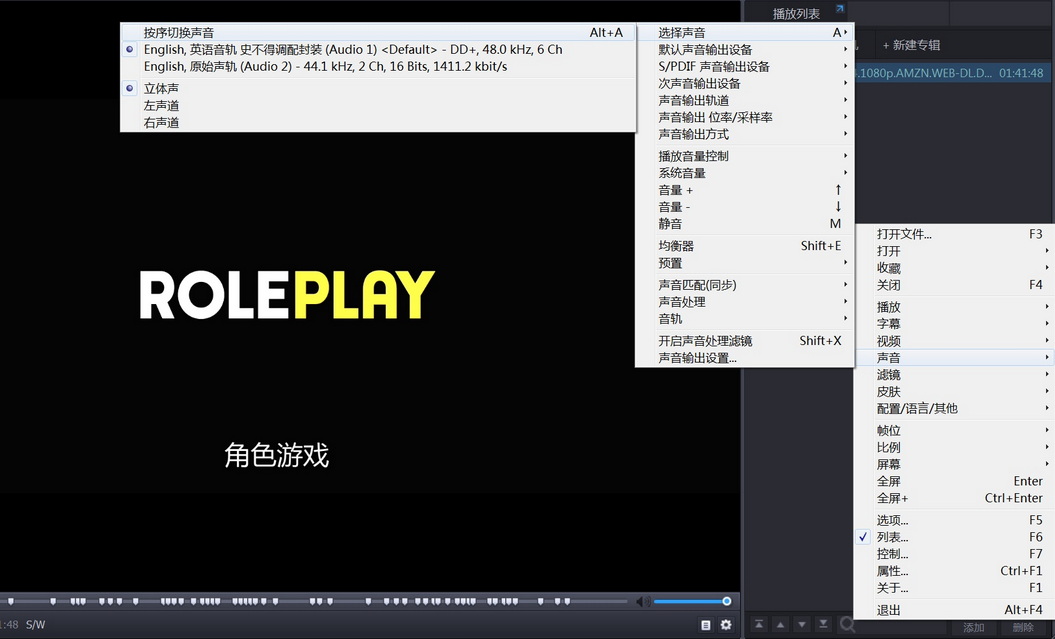This screenshot has width=1055, height=639.
Task: Choose 左声道 (left channel) option
Action: coord(161,106)
